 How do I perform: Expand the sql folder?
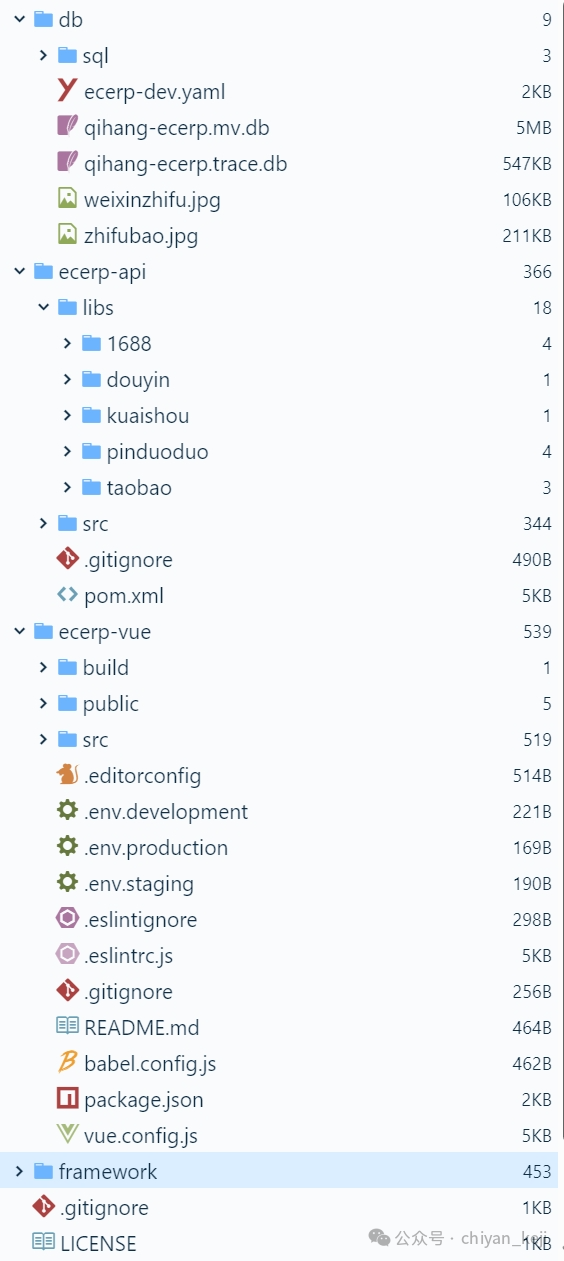coord(43,55)
